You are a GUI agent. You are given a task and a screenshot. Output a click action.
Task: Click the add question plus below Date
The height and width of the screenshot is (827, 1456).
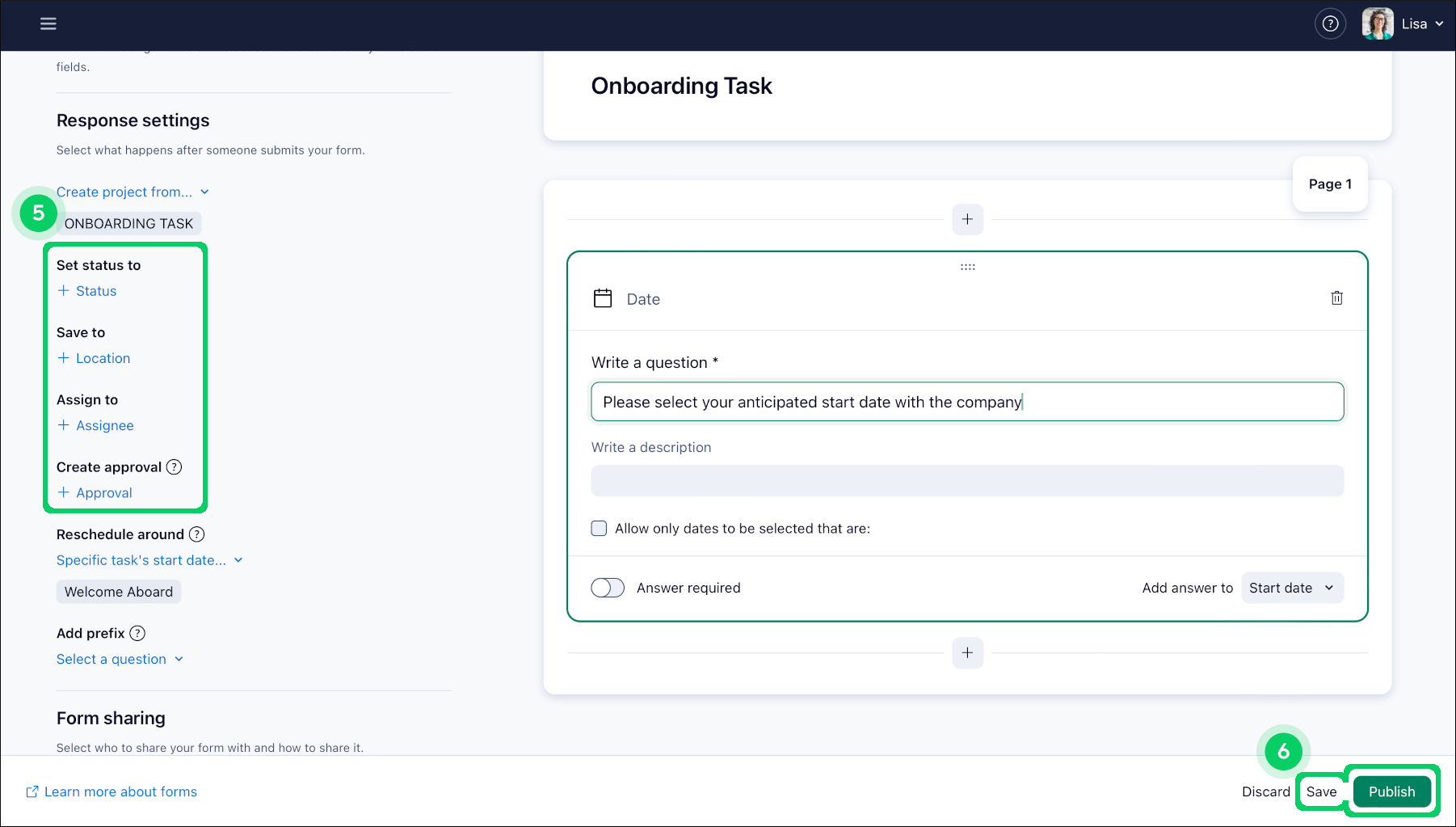[x=967, y=652]
